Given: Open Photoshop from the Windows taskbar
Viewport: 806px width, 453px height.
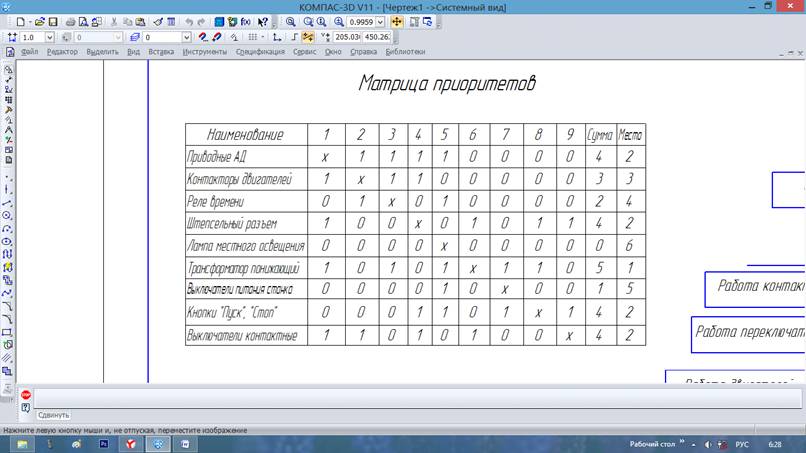Looking at the screenshot, I should pyautogui.click(x=101, y=443).
